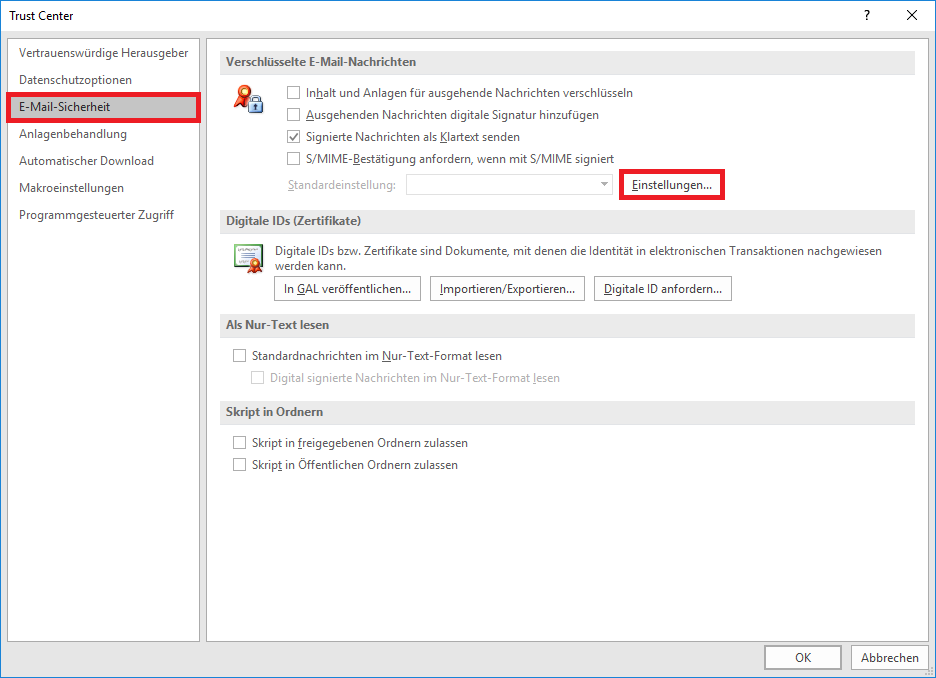Open the Anlagenbehandlung section
This screenshot has width=936, height=678.
coord(73,134)
